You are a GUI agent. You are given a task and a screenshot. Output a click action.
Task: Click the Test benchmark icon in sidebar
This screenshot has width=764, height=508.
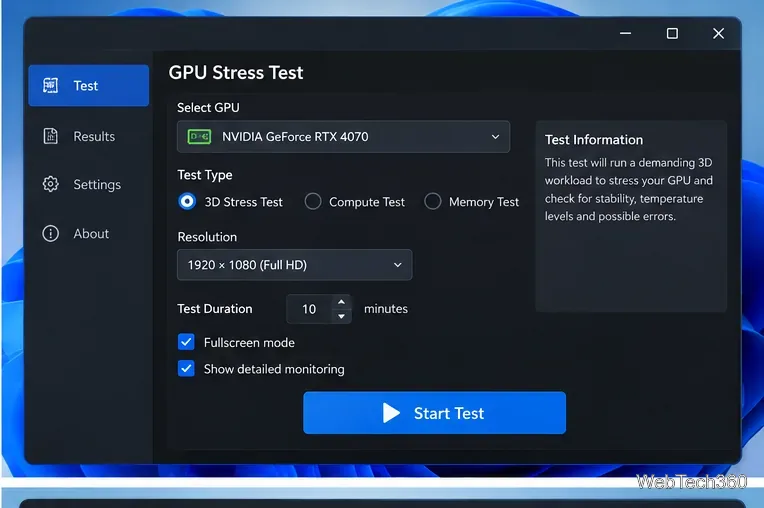[x=51, y=86]
